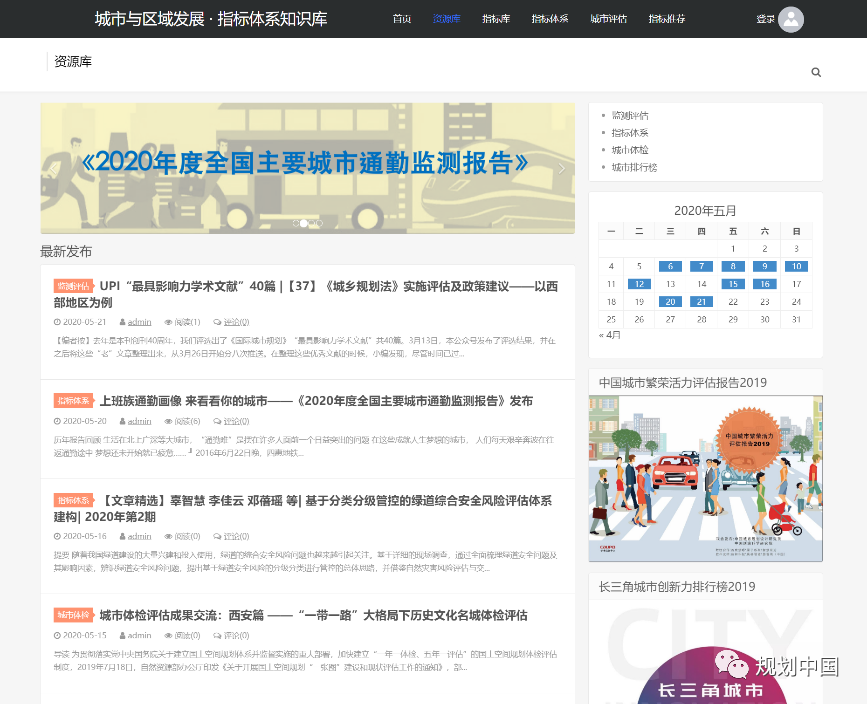Select 指标体系 in the top navigation bar
The image size is (867, 704).
point(550,19)
